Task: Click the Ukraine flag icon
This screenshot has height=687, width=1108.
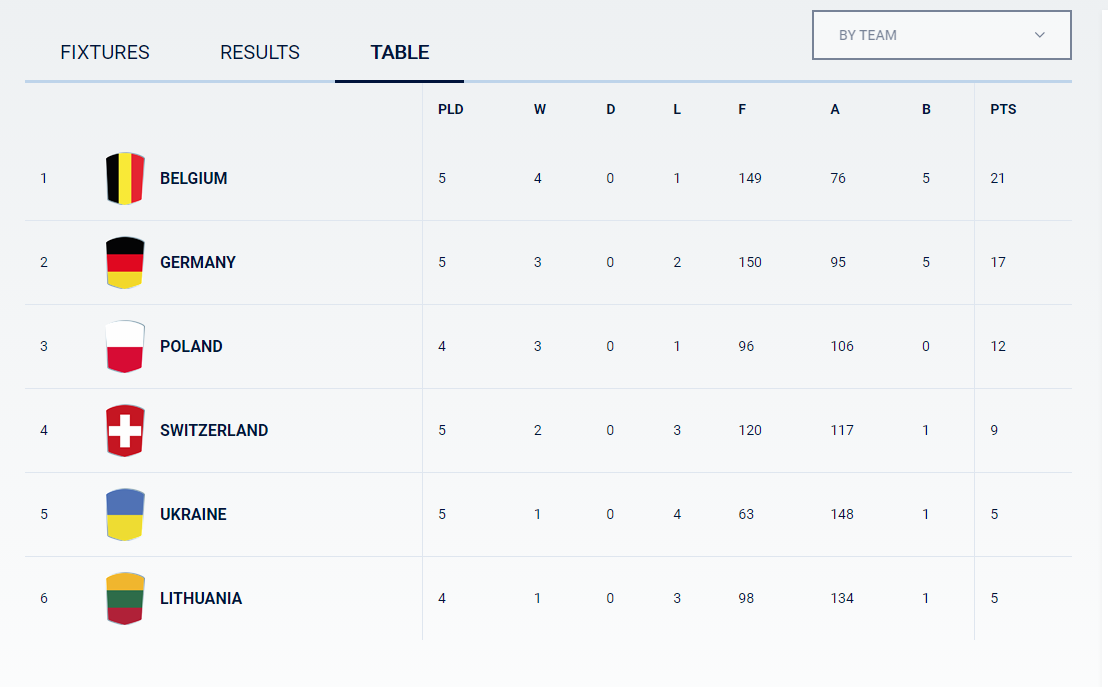Action: tap(125, 515)
